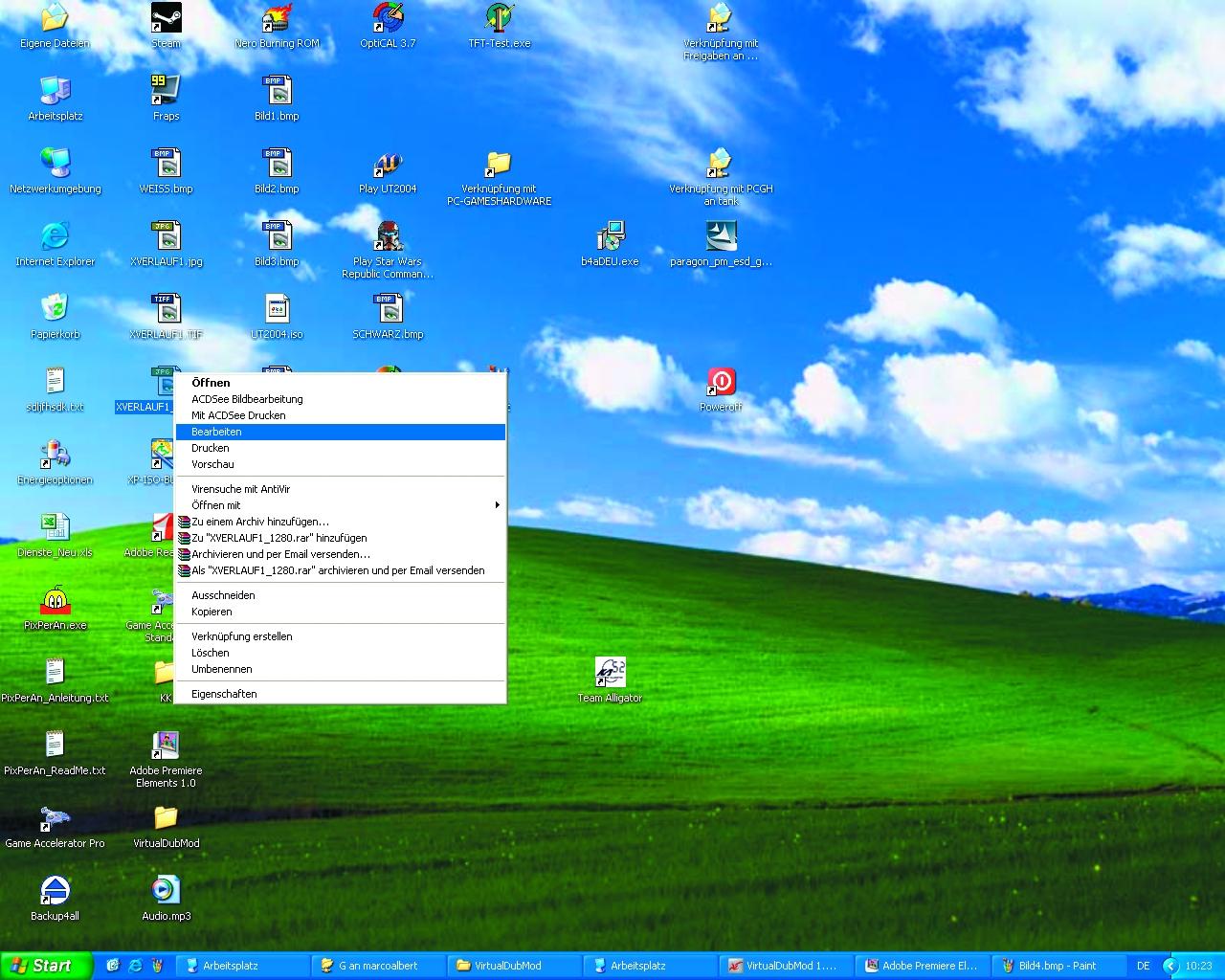The height and width of the screenshot is (980, 1225).
Task: Switch to Bild4.bmp - Paint taskbar button
Action: 1058,966
